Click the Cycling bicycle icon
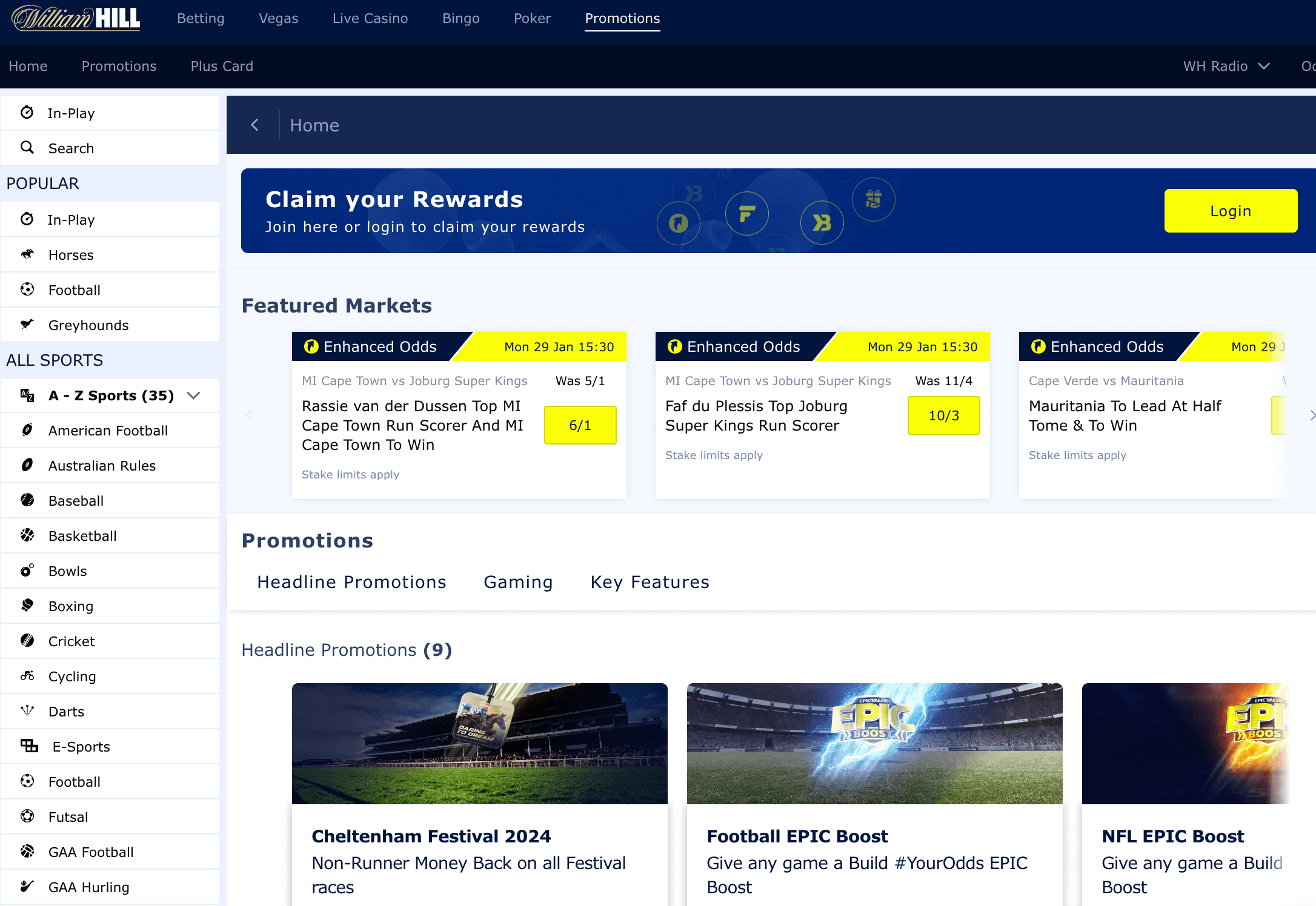The width and height of the screenshot is (1316, 906). coord(27,676)
